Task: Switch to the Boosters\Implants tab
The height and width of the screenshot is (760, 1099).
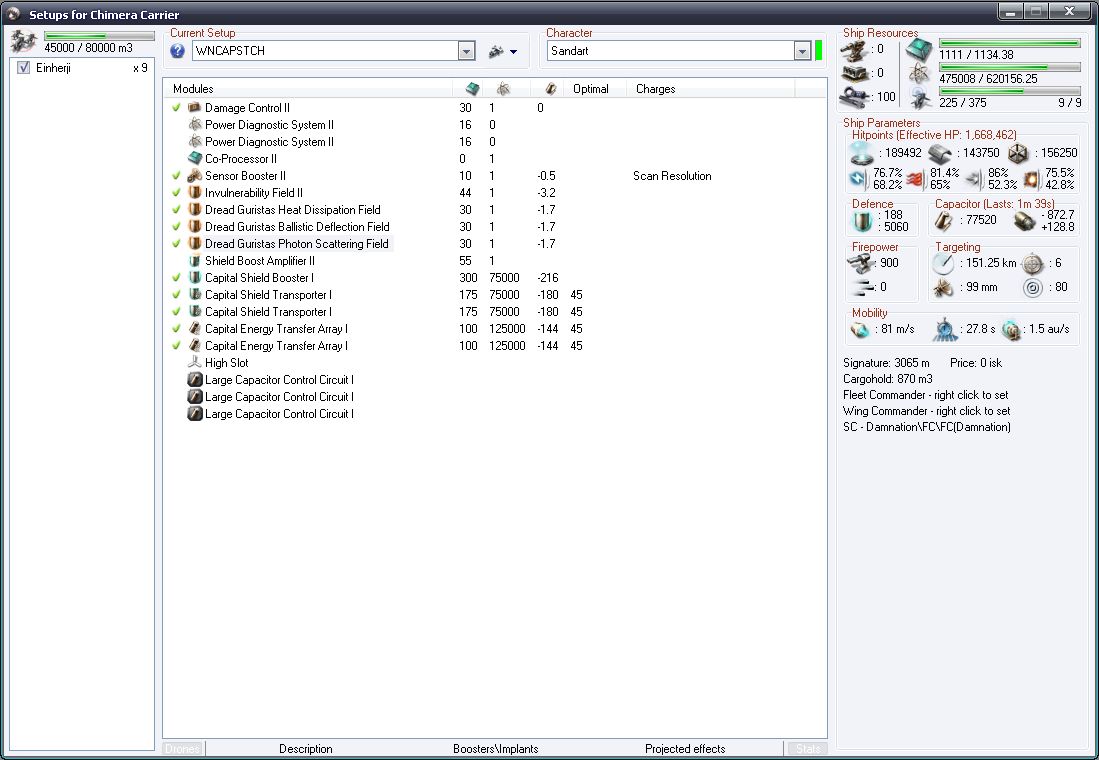Action: point(496,749)
